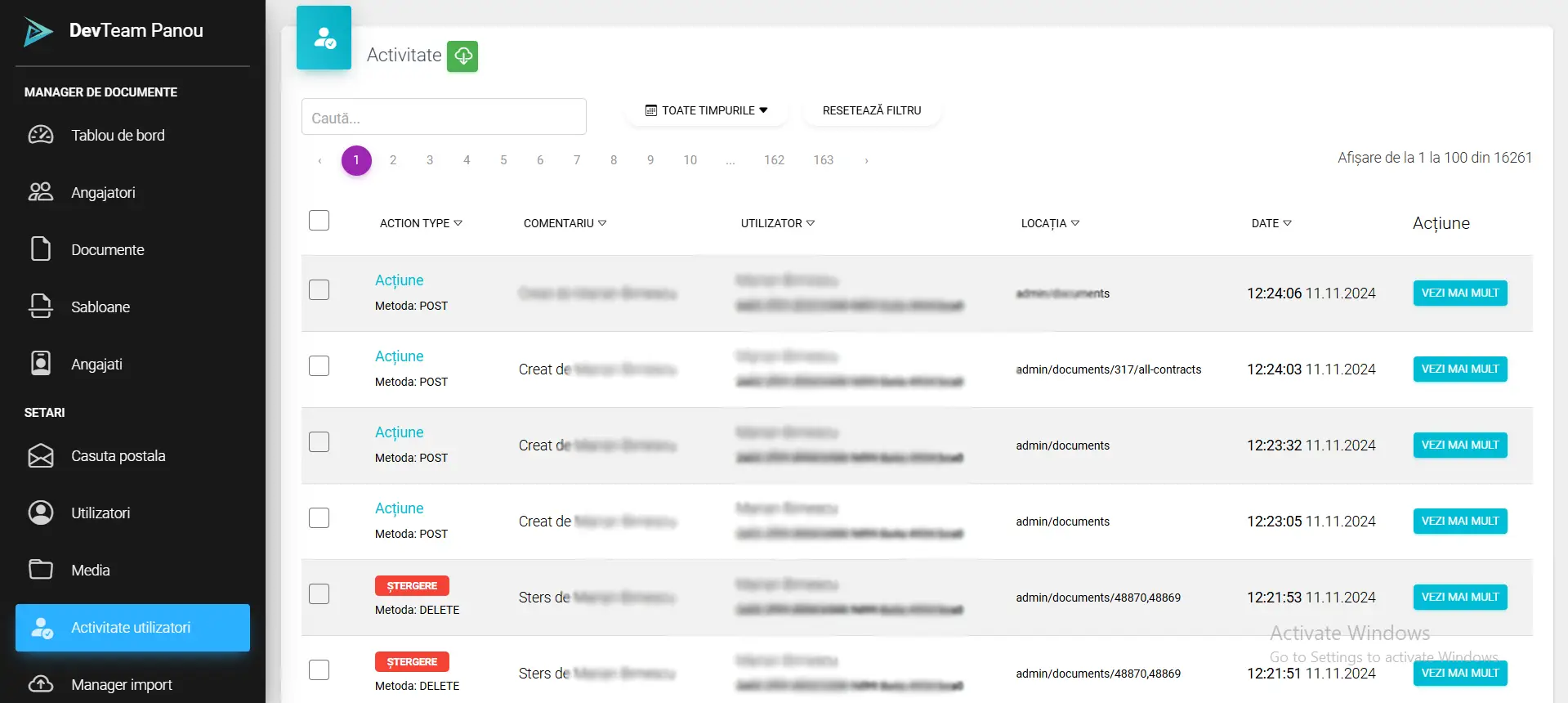Open Utilizatori in the sidebar menu

[101, 513]
